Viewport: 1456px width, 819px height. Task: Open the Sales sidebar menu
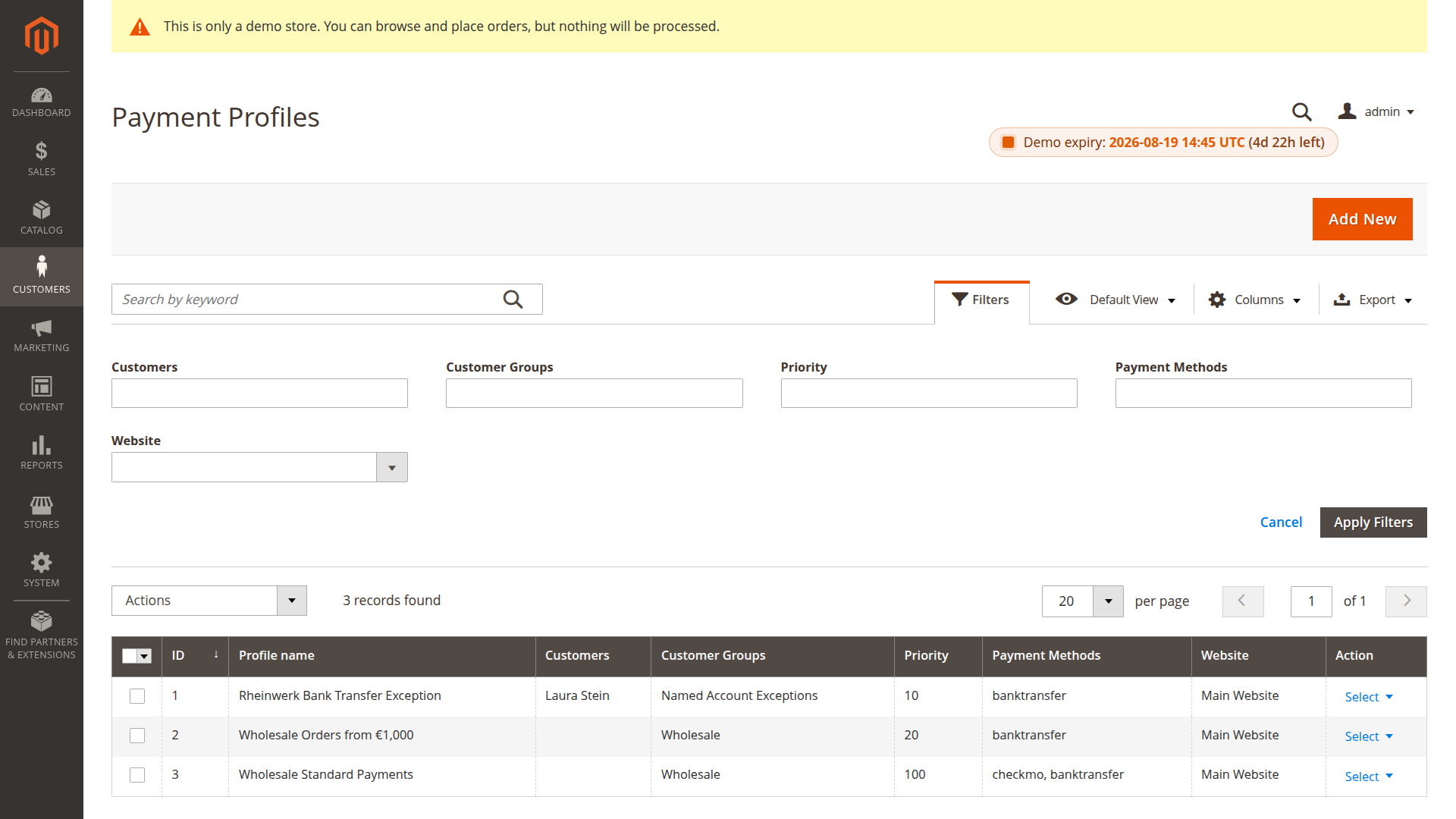(x=42, y=159)
